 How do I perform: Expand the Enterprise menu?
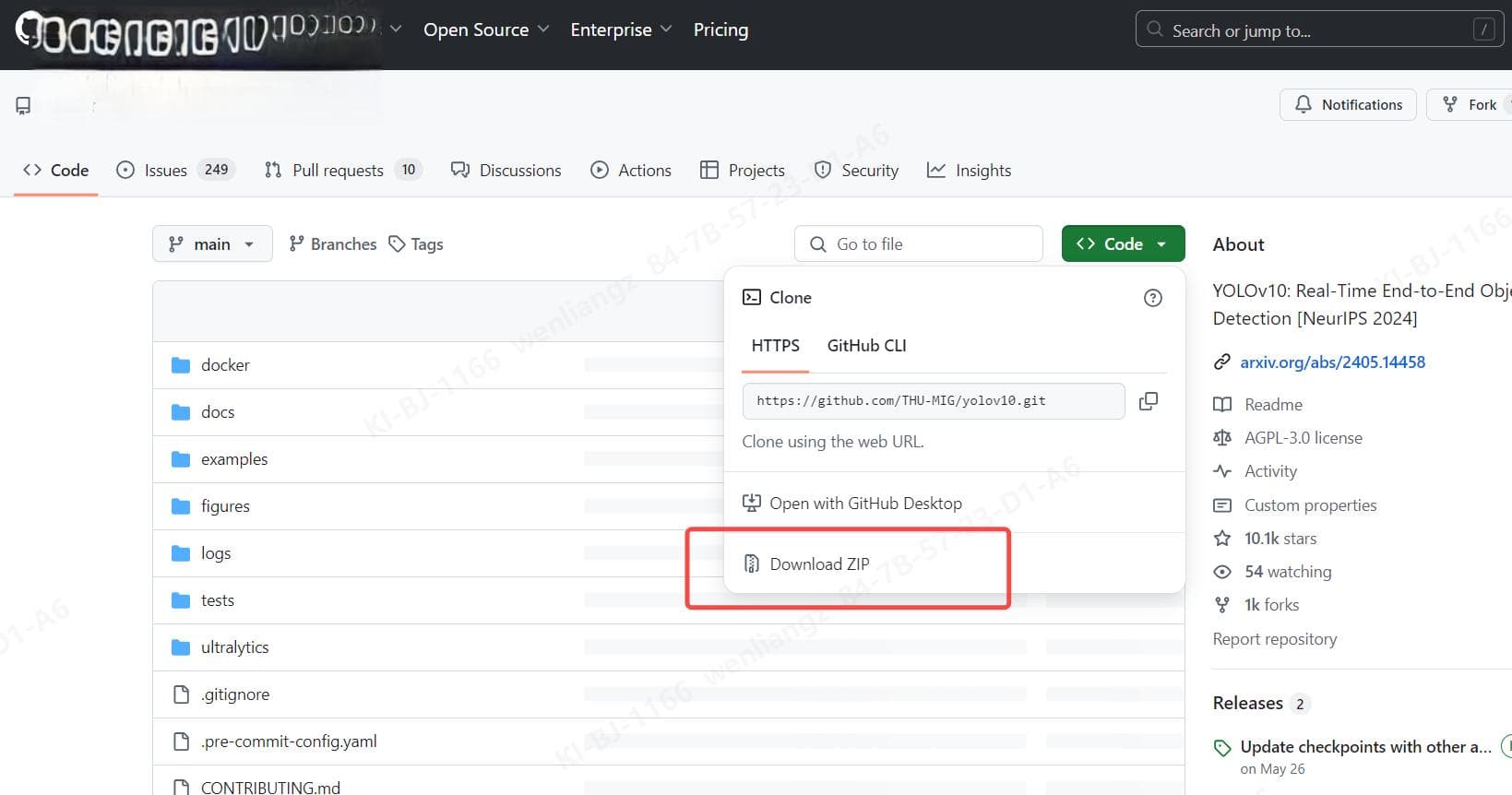click(x=621, y=30)
